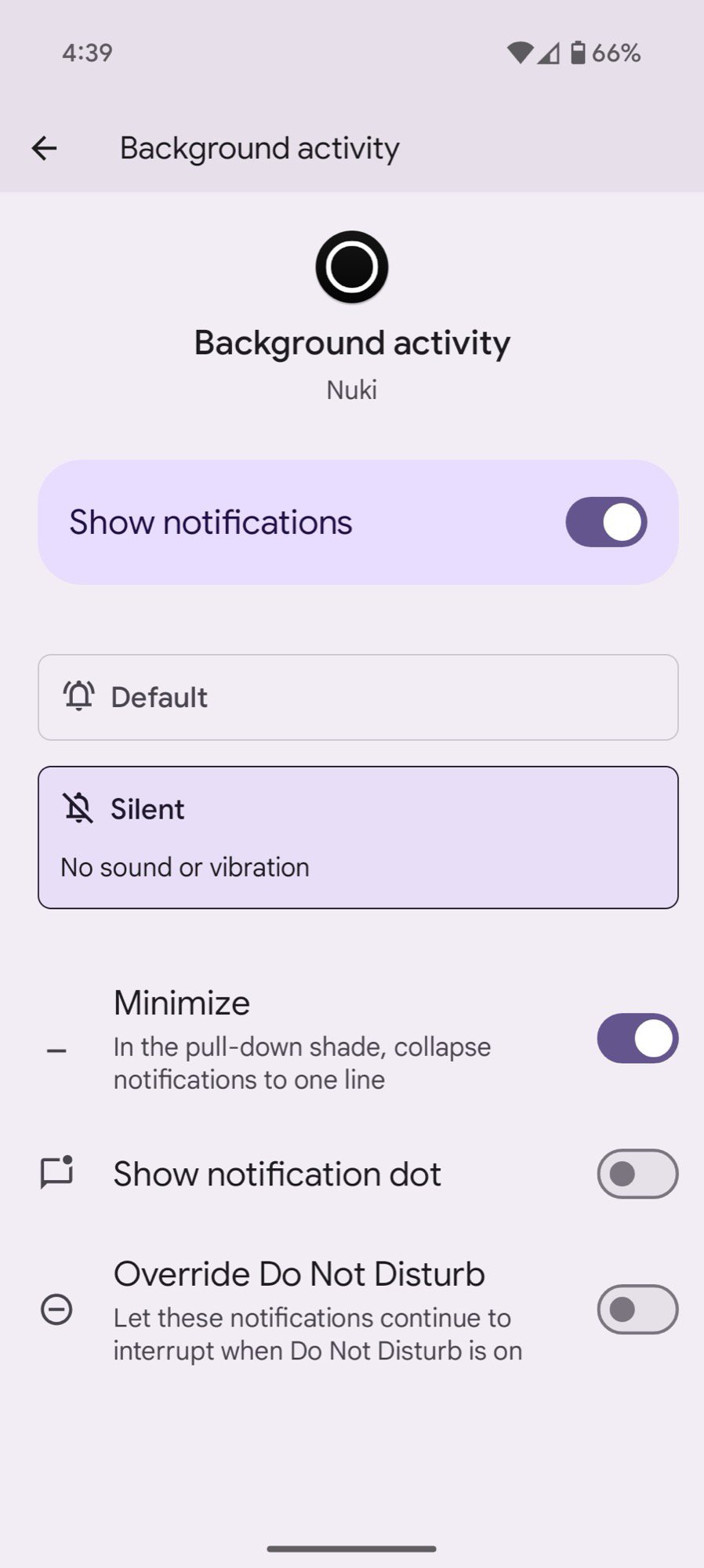
Task: Tap the notification dot badge icon
Action: click(x=56, y=1173)
